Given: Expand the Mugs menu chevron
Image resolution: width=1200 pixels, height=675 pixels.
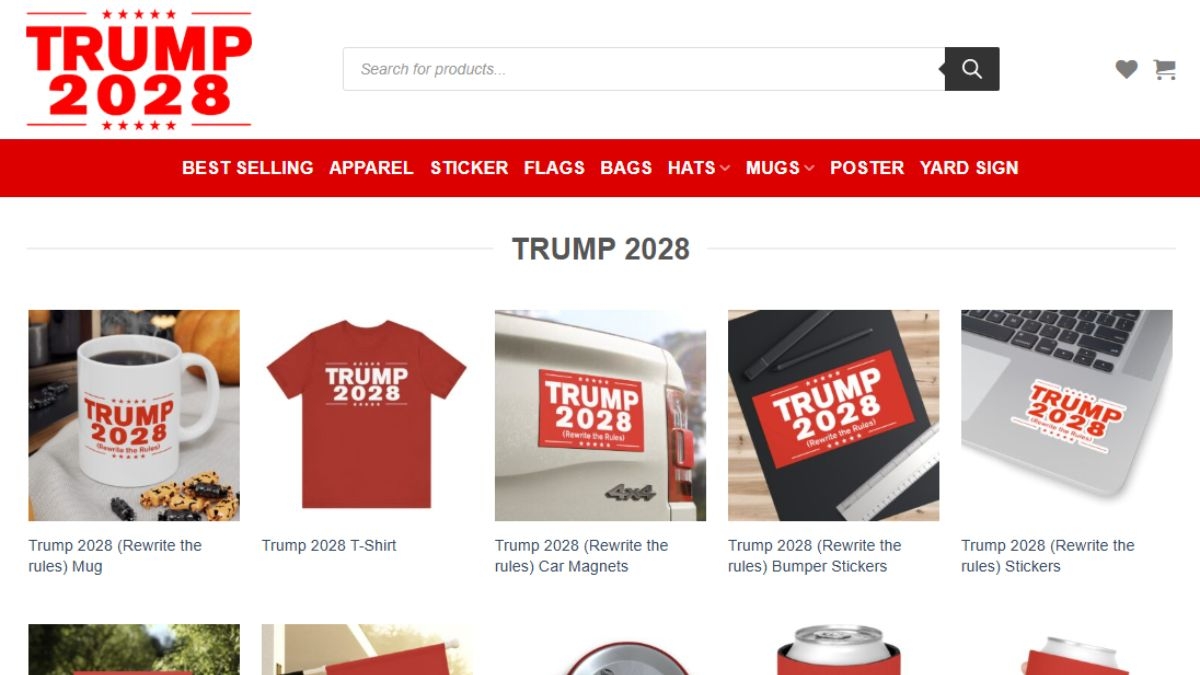Looking at the screenshot, I should click(809, 168).
